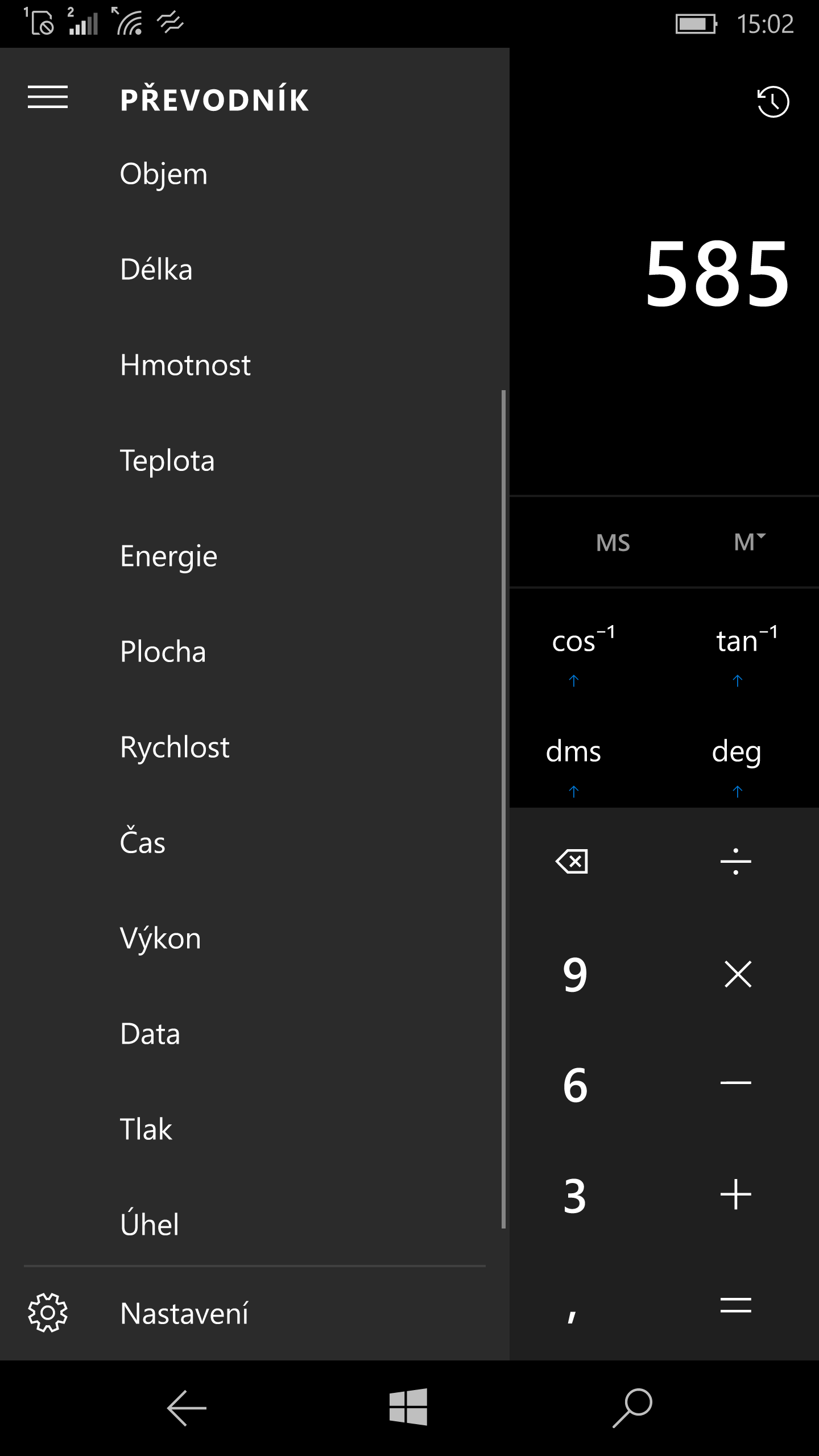Tap the plus operator key
The width and height of the screenshot is (819, 1456).
point(735,1194)
